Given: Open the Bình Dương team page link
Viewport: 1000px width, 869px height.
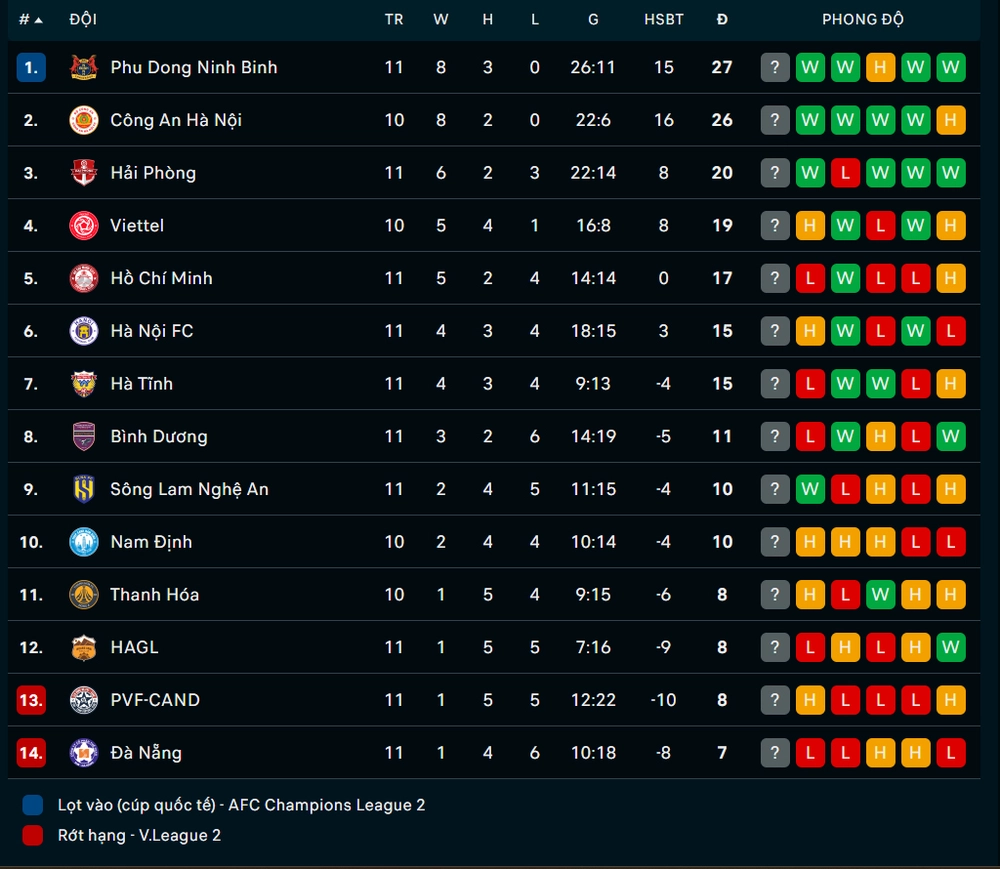Looking at the screenshot, I should [x=159, y=436].
